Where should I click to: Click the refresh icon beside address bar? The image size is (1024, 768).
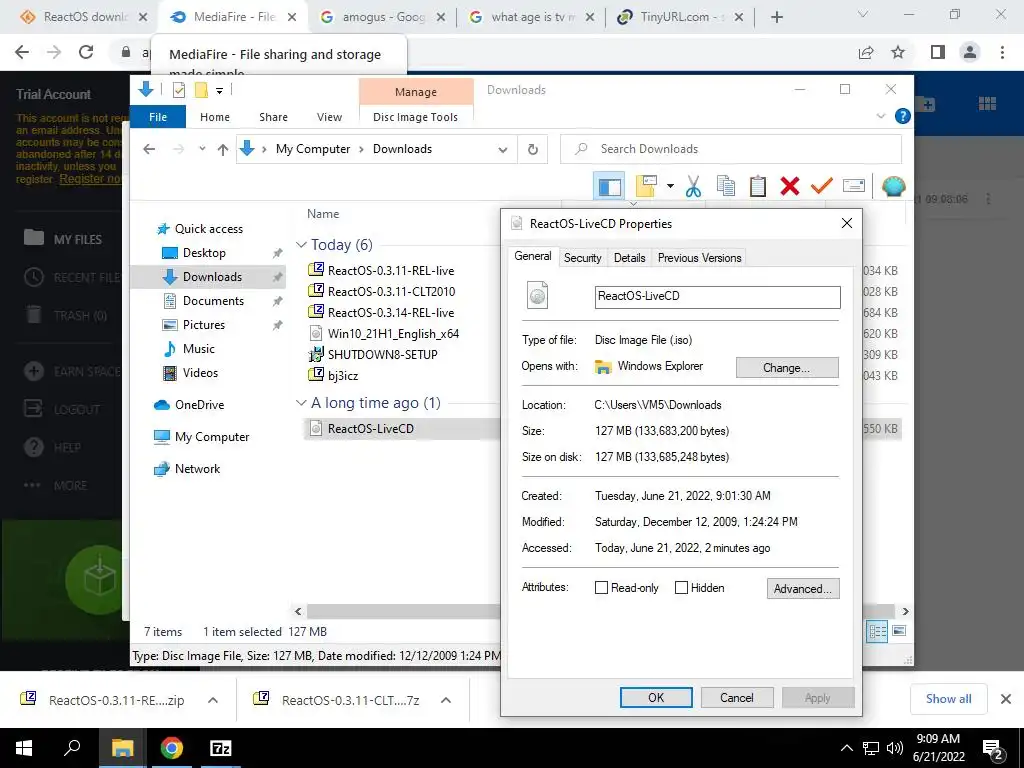[533, 150]
